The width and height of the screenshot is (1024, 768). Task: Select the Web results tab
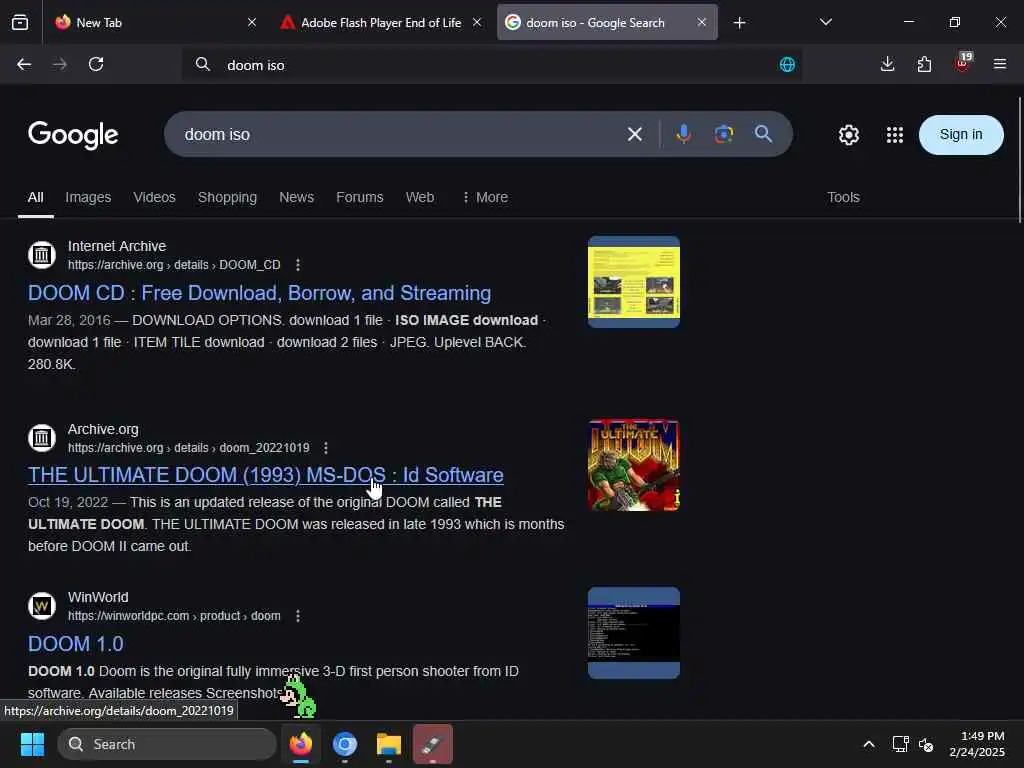point(420,197)
